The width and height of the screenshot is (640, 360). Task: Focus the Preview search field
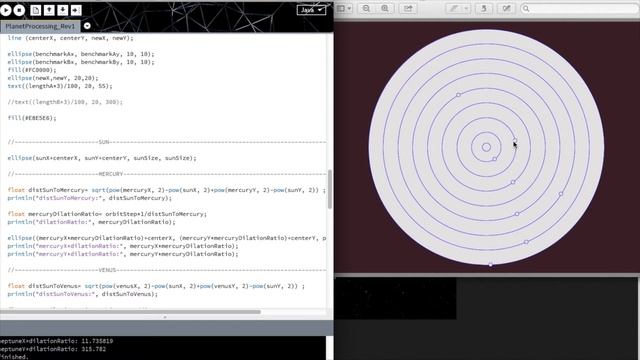580,8
